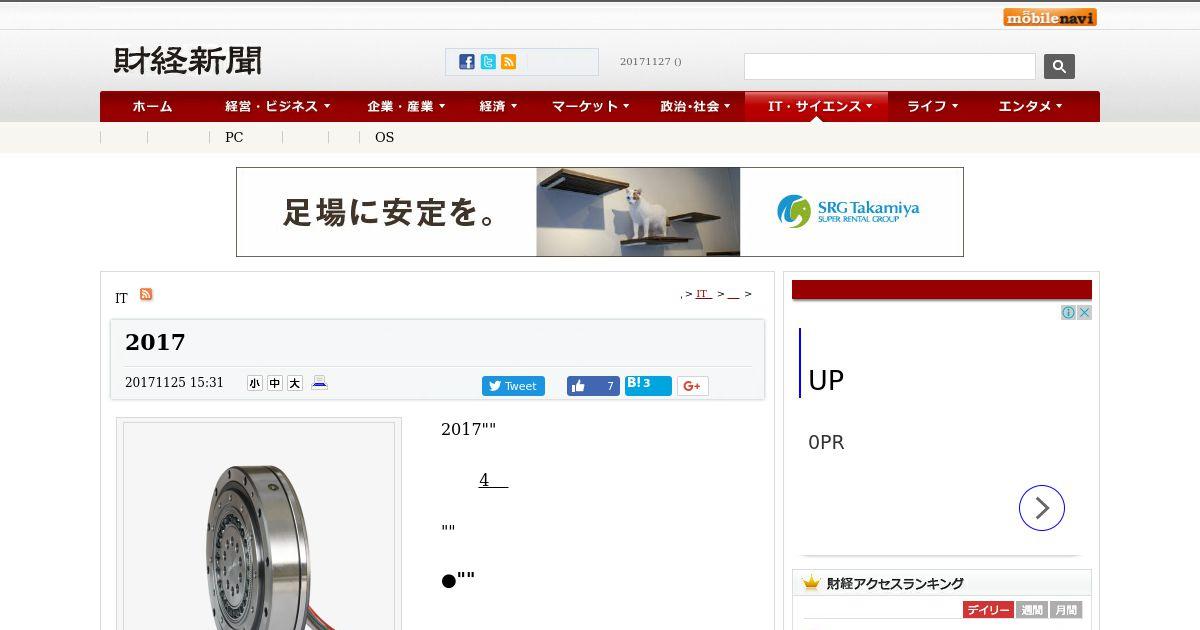The image size is (1200, 630).
Task: Click the UP sidebar advertisement text
Action: [826, 380]
